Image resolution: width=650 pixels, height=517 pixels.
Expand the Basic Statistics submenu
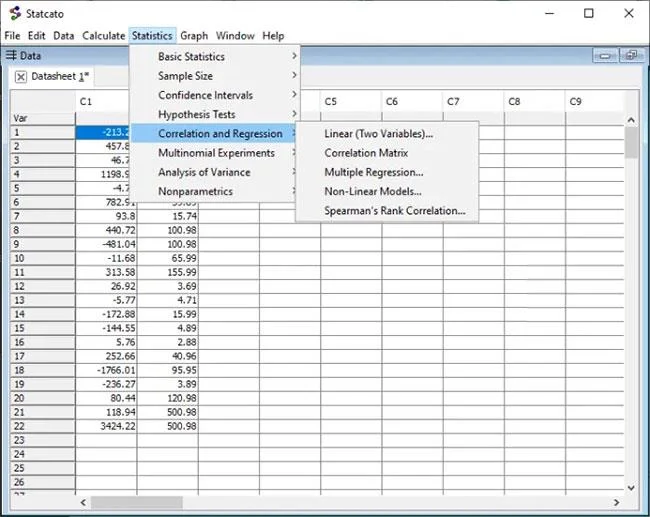pyautogui.click(x=214, y=56)
